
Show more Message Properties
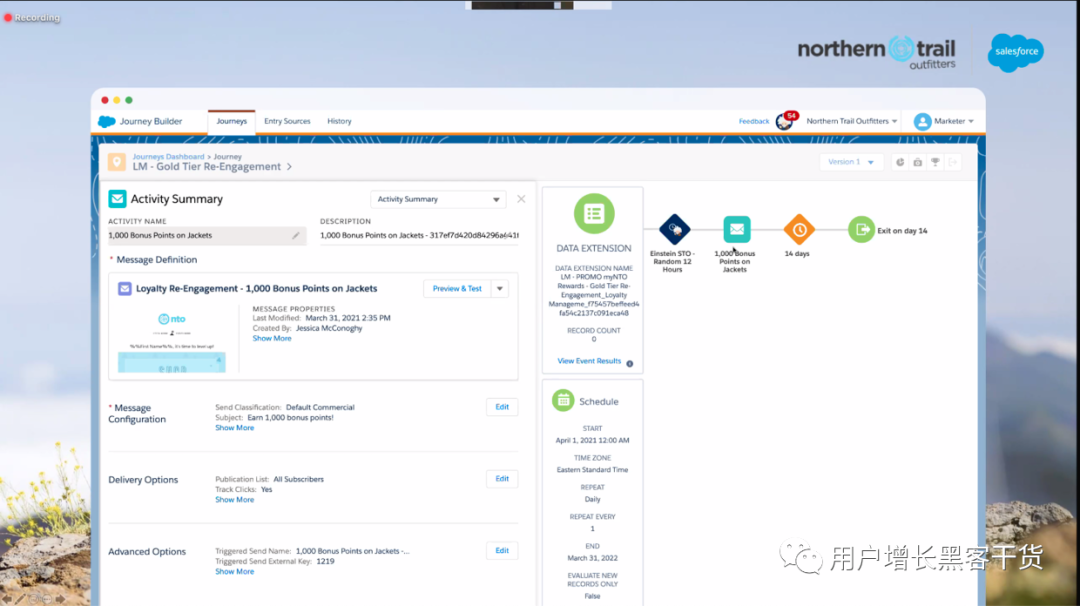pos(271,339)
